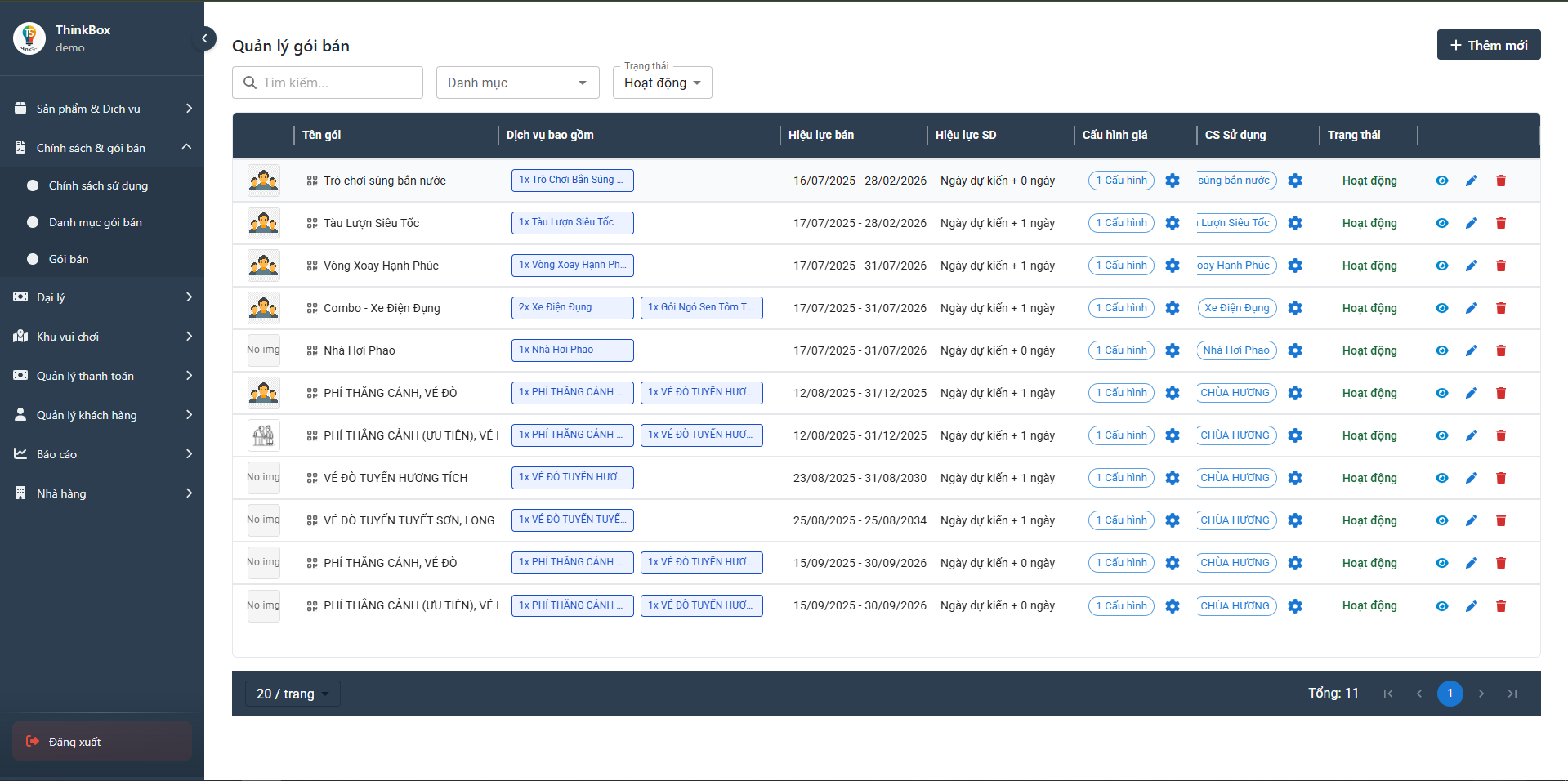Toggle eye icon for VÉ ĐÒ TUYẾN TUYẾT SƠN
This screenshot has width=1568, height=781.
(1441, 520)
